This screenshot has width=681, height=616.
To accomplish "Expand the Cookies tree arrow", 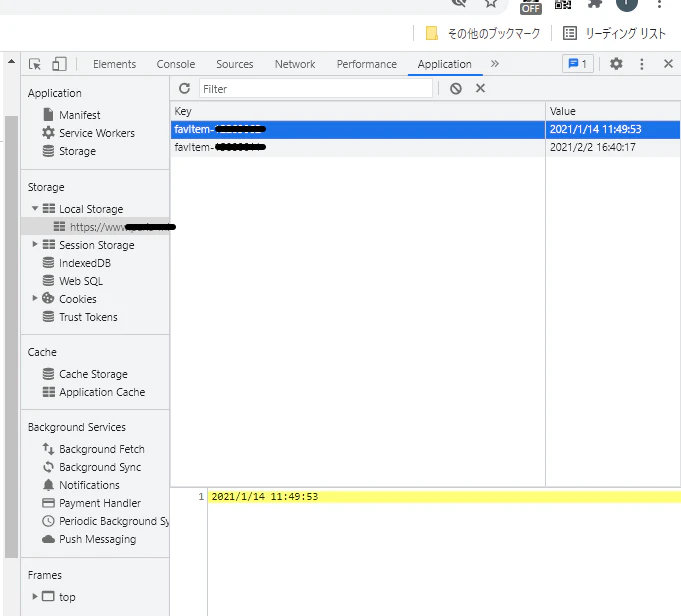I will point(35,298).
